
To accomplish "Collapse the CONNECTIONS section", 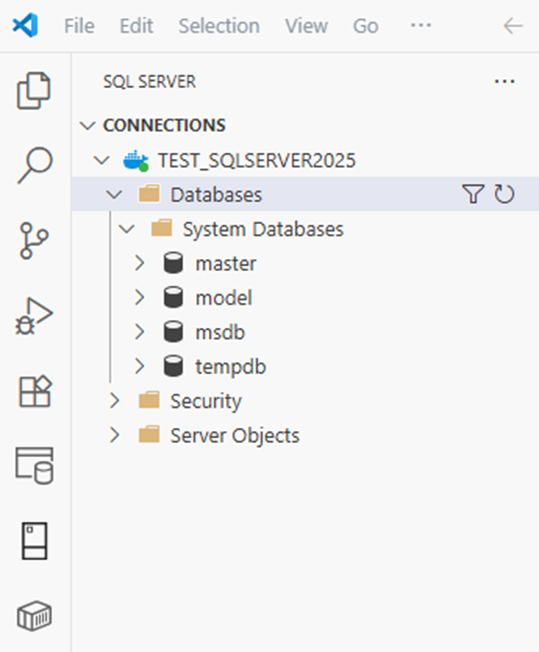I will (x=88, y=126).
